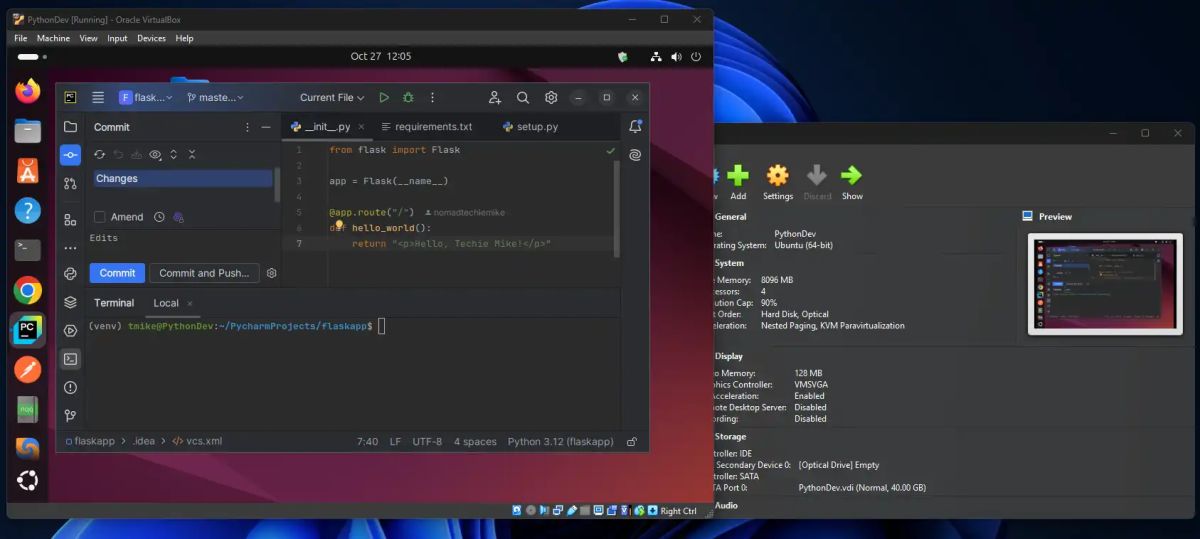Open the Services tool window icon
Image resolution: width=1200 pixels, height=539 pixels.
(x=70, y=330)
